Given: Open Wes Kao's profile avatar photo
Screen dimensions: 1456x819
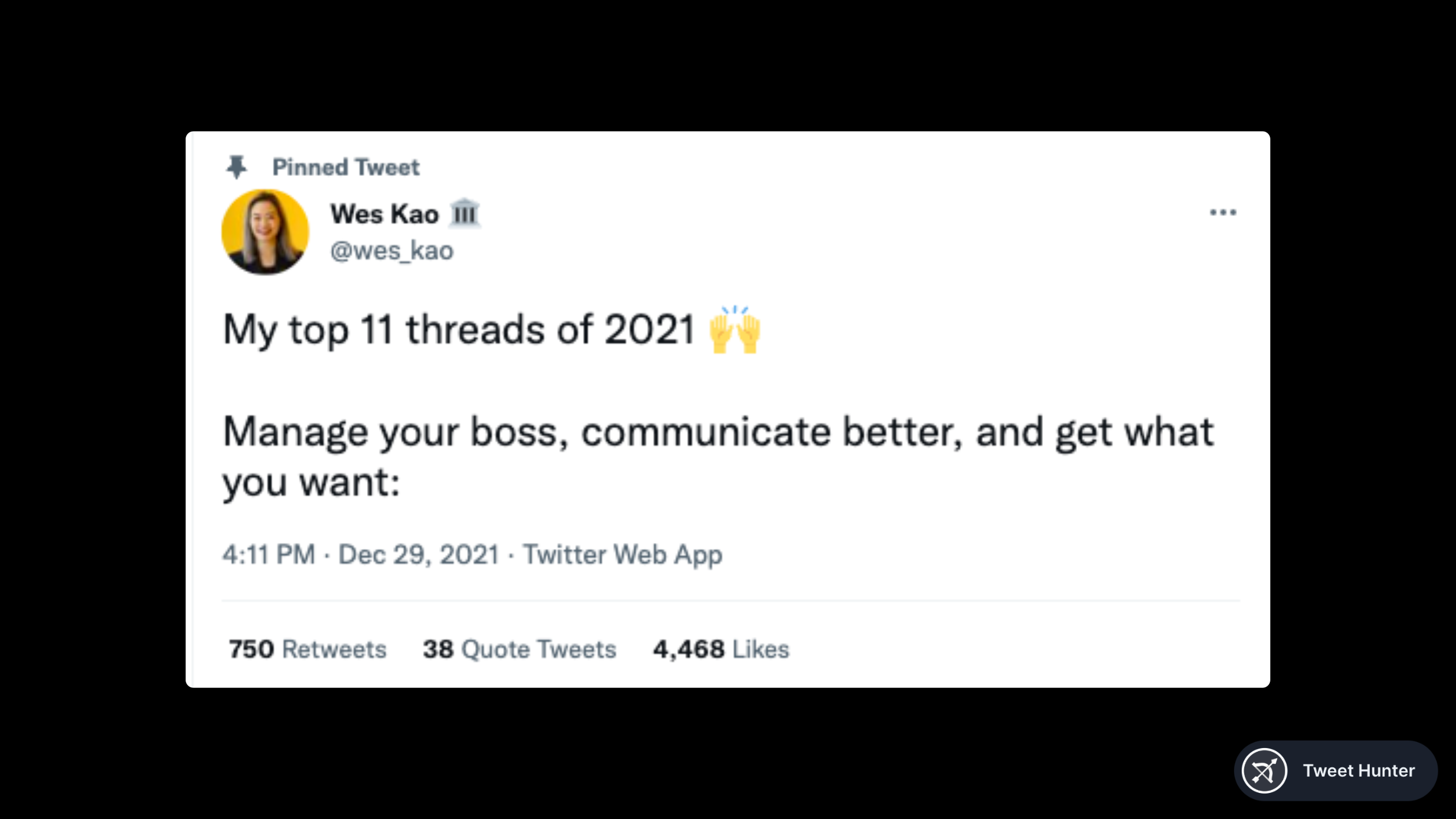Looking at the screenshot, I should click(x=265, y=232).
